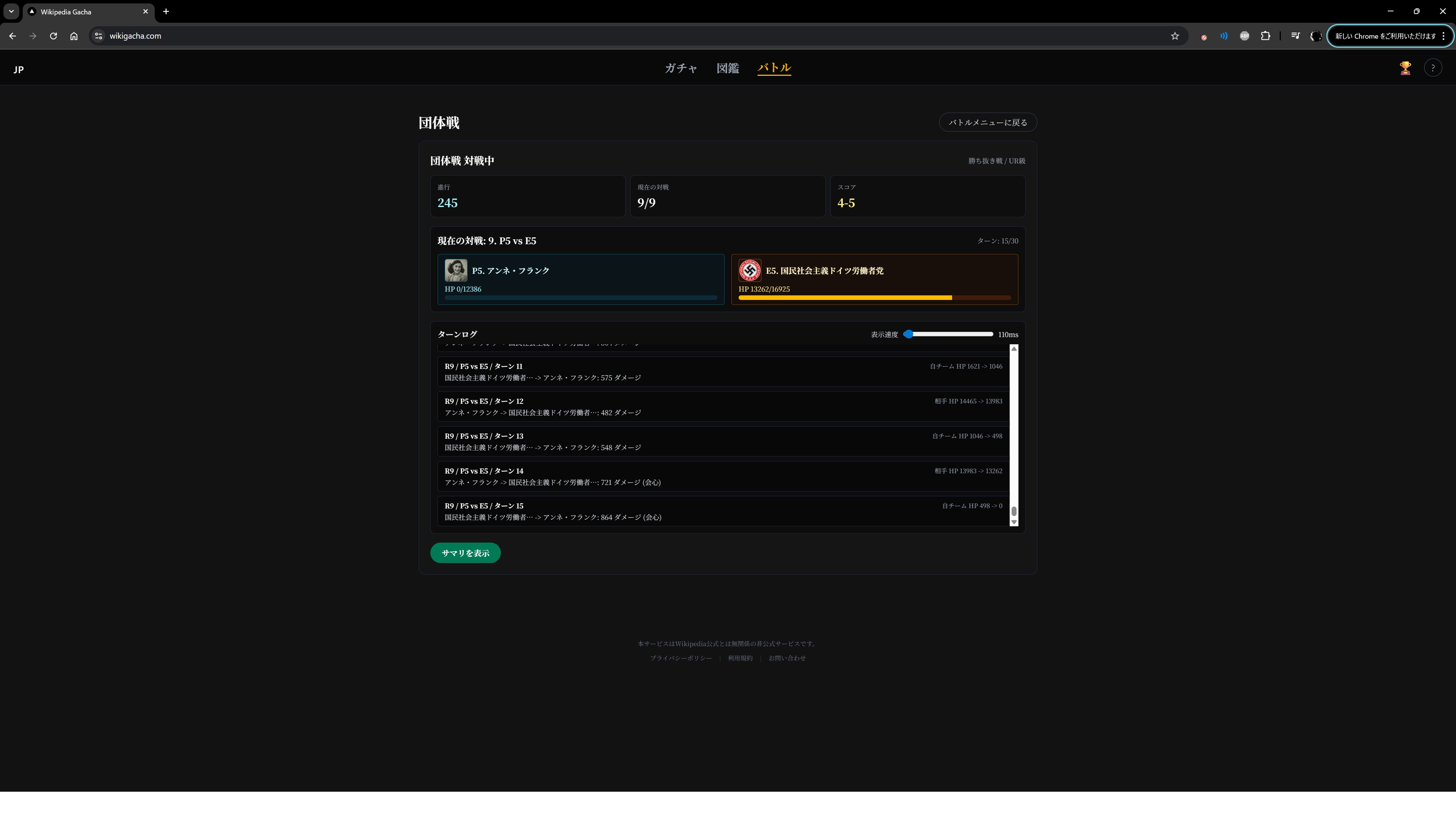Switch to the 図鑑 tab
The image size is (1456, 819).
(728, 68)
